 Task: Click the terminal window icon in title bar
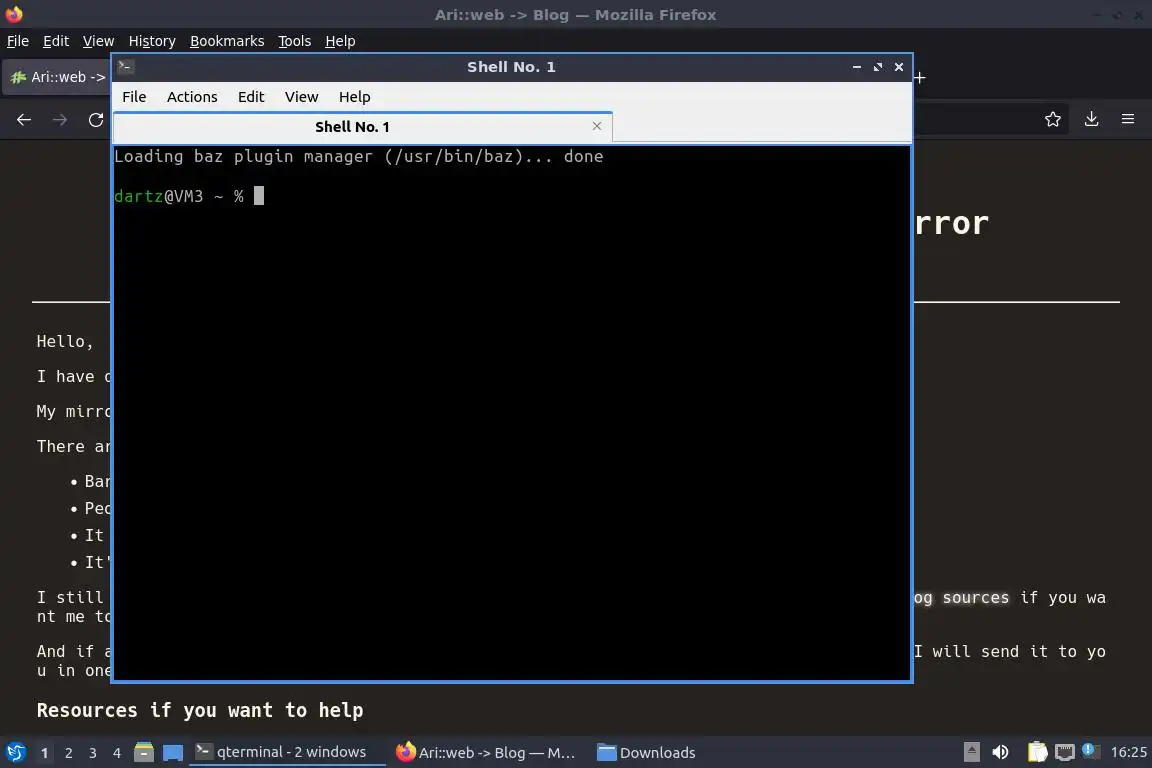[x=125, y=67]
